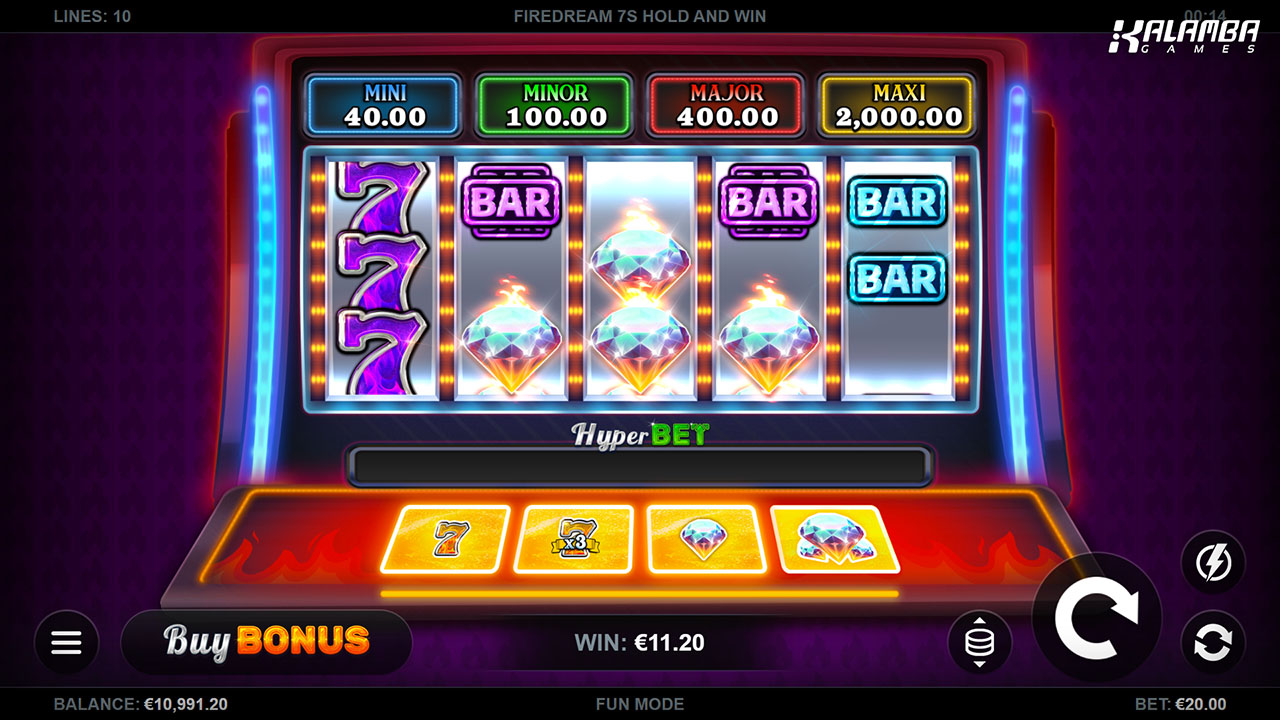Click the HyperBet progress bar
Viewport: 1280px width, 720px height.
click(640, 467)
